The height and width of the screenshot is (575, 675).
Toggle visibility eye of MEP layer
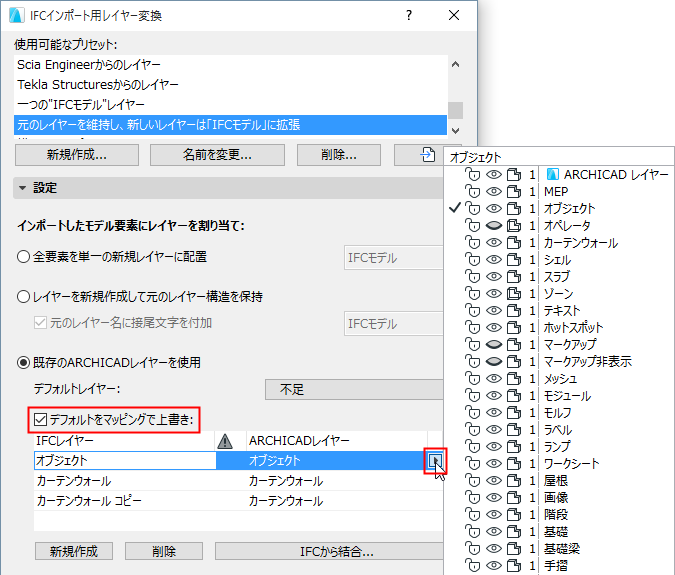[494, 192]
